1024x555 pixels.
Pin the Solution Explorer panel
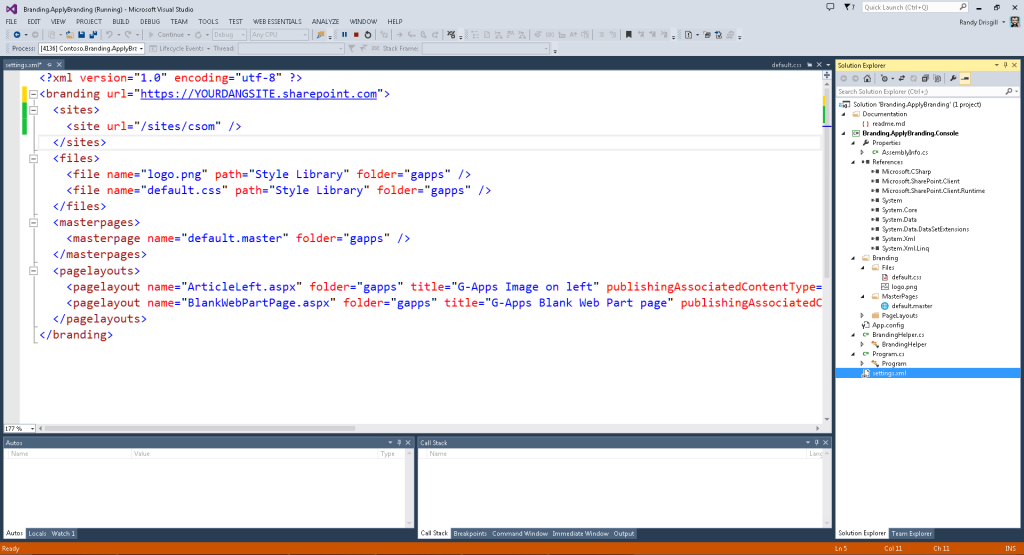[1005, 65]
